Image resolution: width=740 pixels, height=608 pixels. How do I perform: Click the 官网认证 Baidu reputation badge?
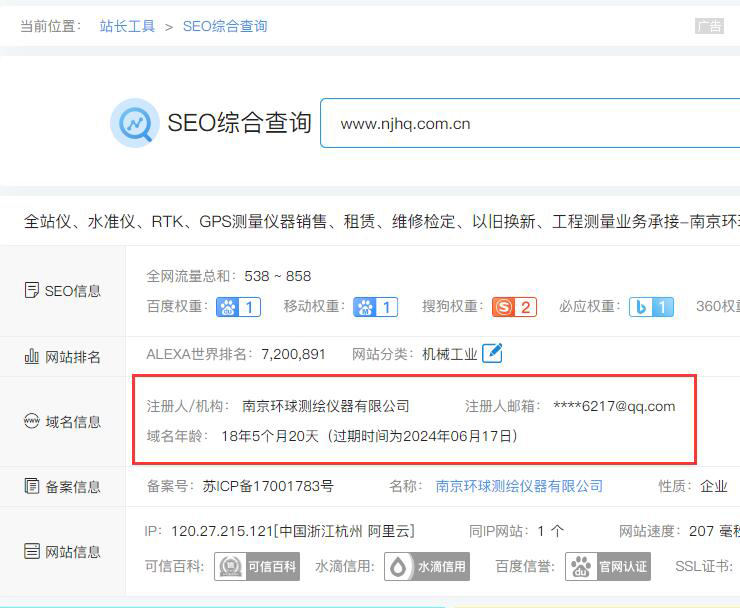(x=608, y=566)
